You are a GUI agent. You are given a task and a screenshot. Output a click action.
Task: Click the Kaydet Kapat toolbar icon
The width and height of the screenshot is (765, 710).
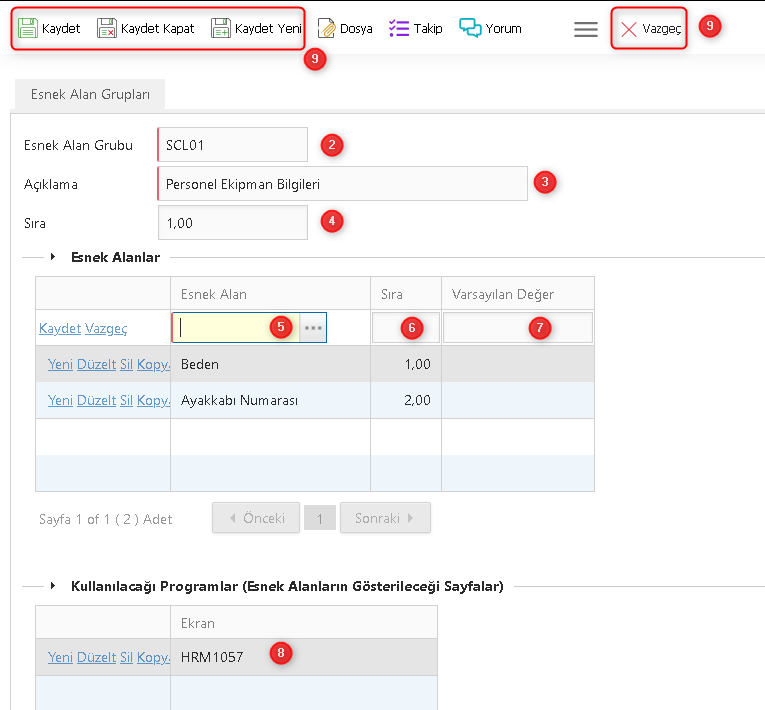[107, 28]
